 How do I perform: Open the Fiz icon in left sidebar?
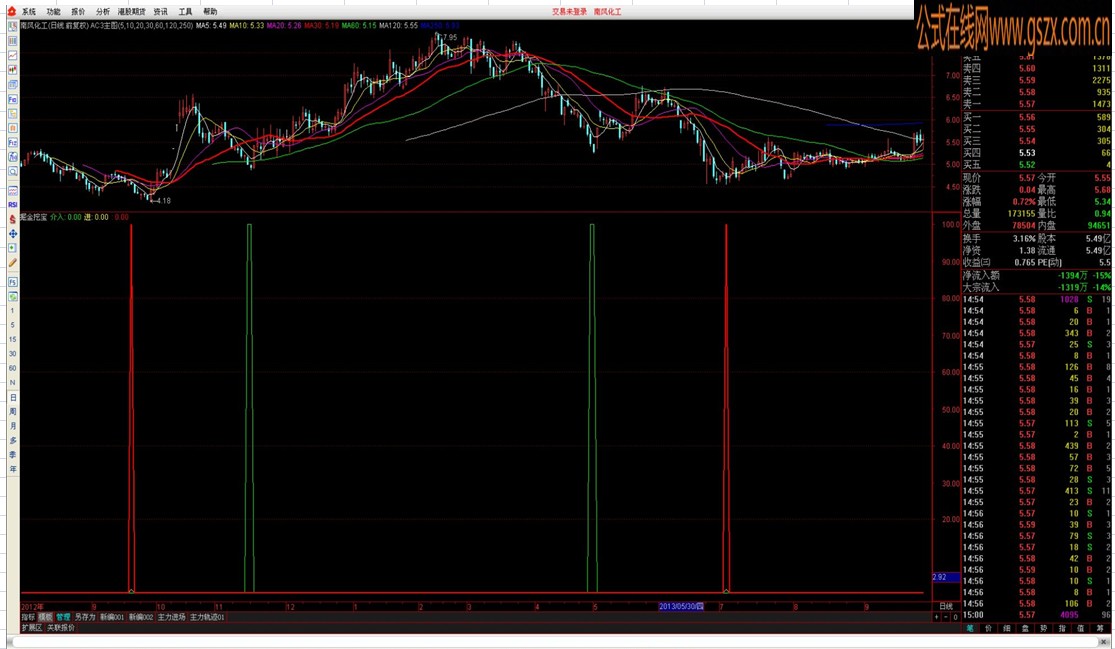click(x=13, y=142)
